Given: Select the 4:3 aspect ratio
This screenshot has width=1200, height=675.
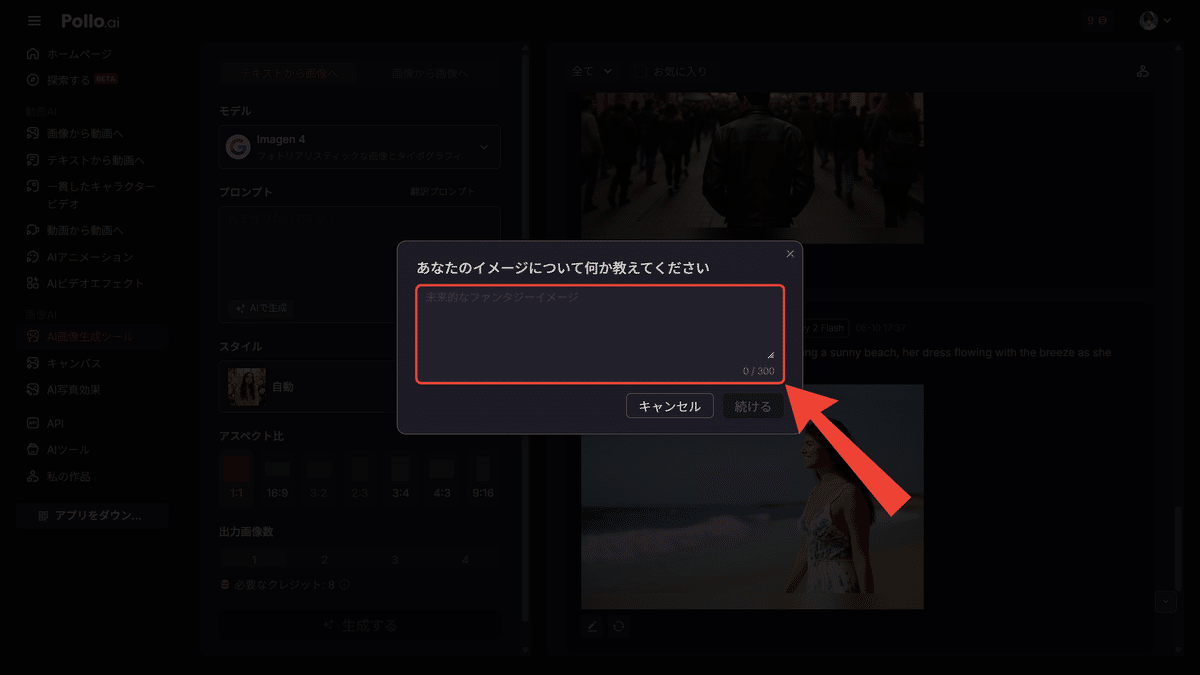Looking at the screenshot, I should pos(442,477).
